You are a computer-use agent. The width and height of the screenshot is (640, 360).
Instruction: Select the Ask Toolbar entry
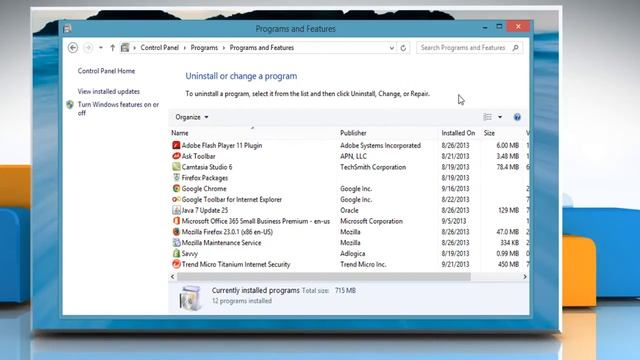tap(198, 156)
